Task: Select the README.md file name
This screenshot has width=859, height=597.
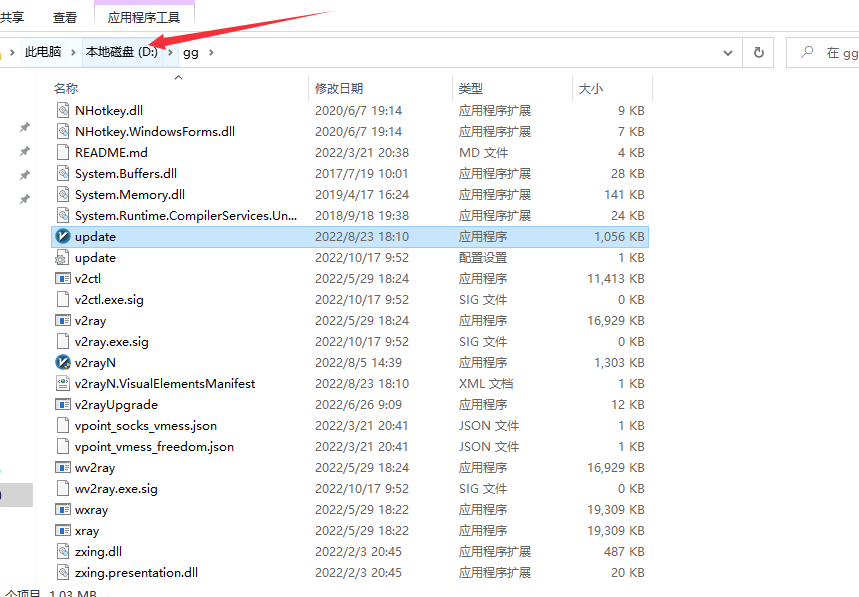Action: pos(111,152)
